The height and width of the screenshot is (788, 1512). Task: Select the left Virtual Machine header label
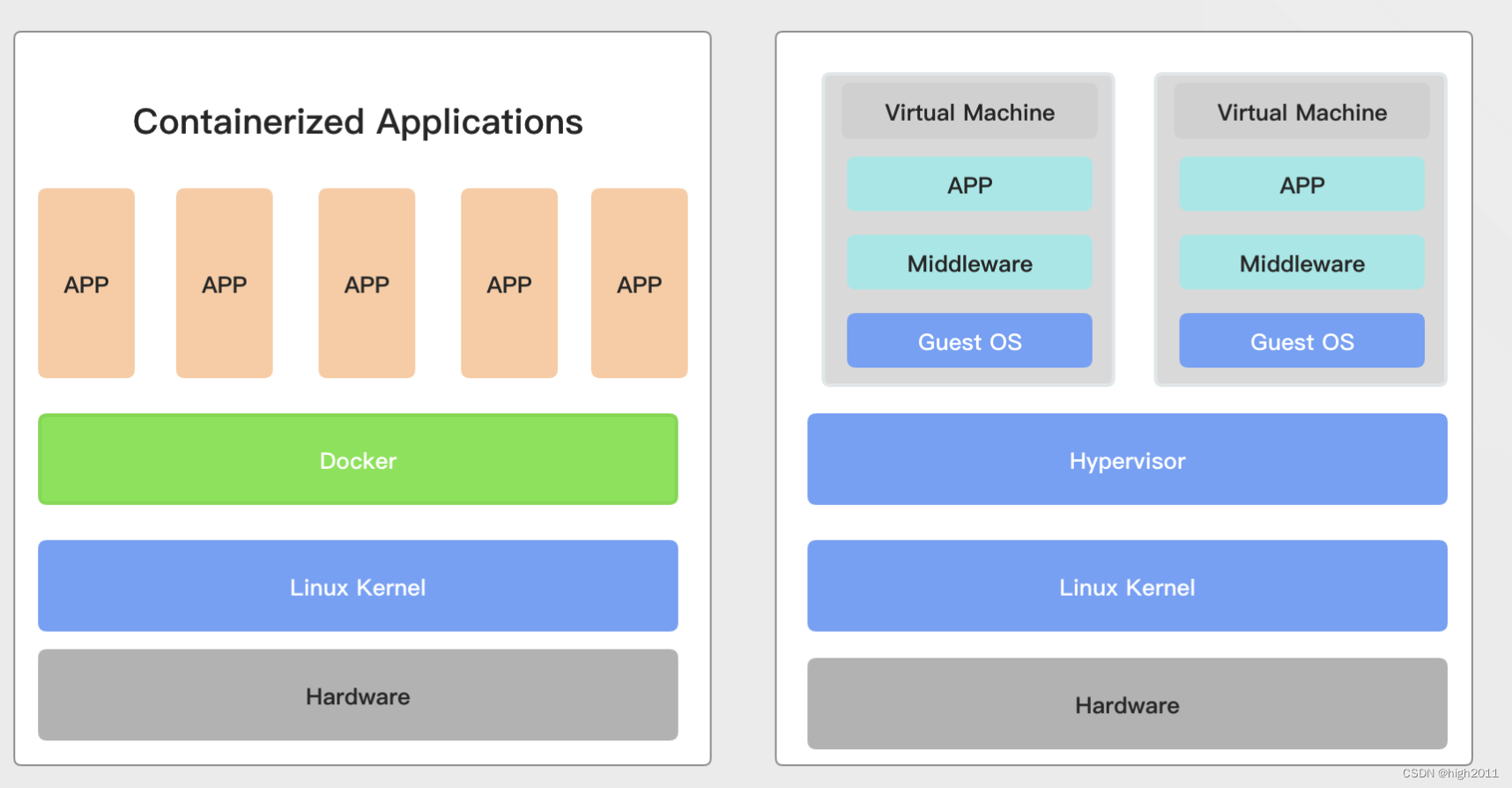pyautogui.click(x=969, y=112)
